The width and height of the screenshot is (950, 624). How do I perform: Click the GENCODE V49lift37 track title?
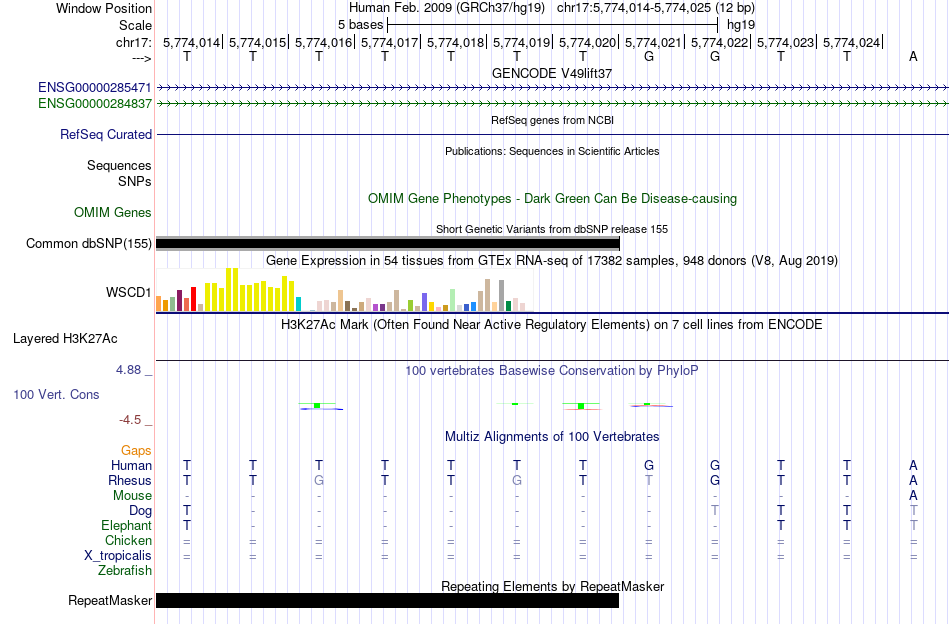tap(552, 73)
